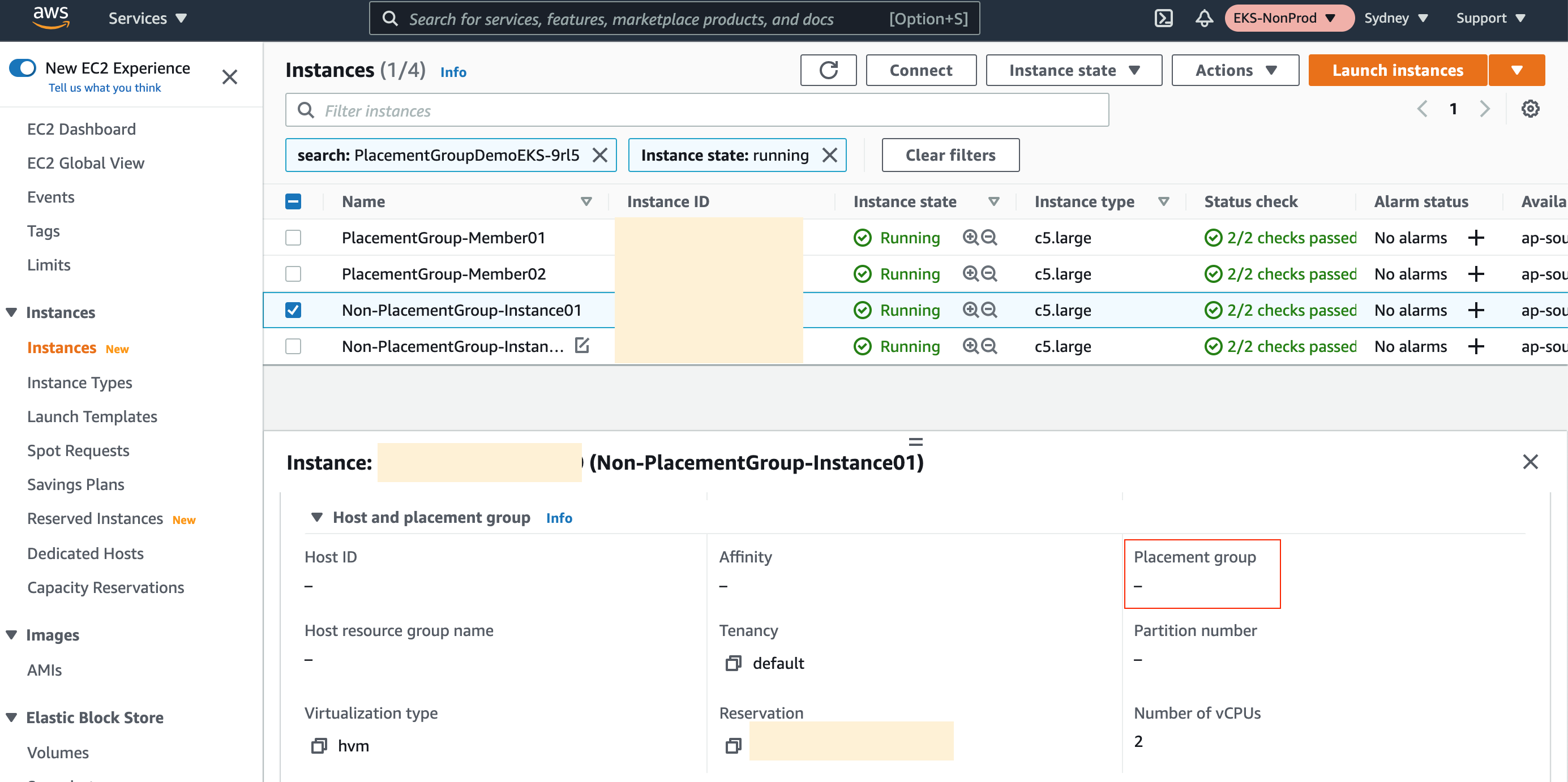This screenshot has width=1568, height=782.
Task: Zoom in filter on PlacementGroup-Member01 state
Action: pyautogui.click(x=970, y=237)
